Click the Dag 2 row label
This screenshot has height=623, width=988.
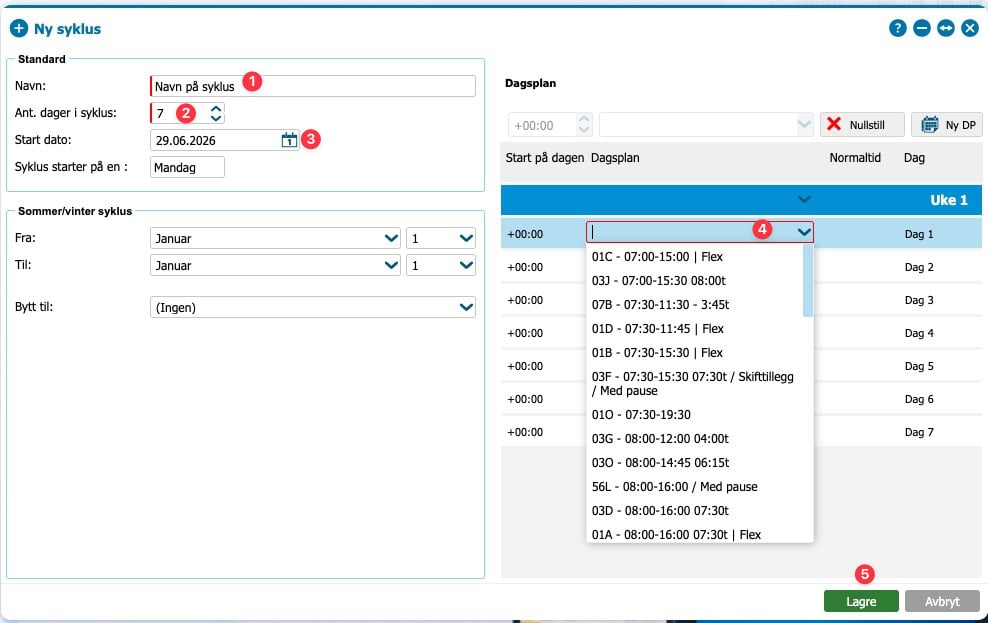[x=919, y=267]
